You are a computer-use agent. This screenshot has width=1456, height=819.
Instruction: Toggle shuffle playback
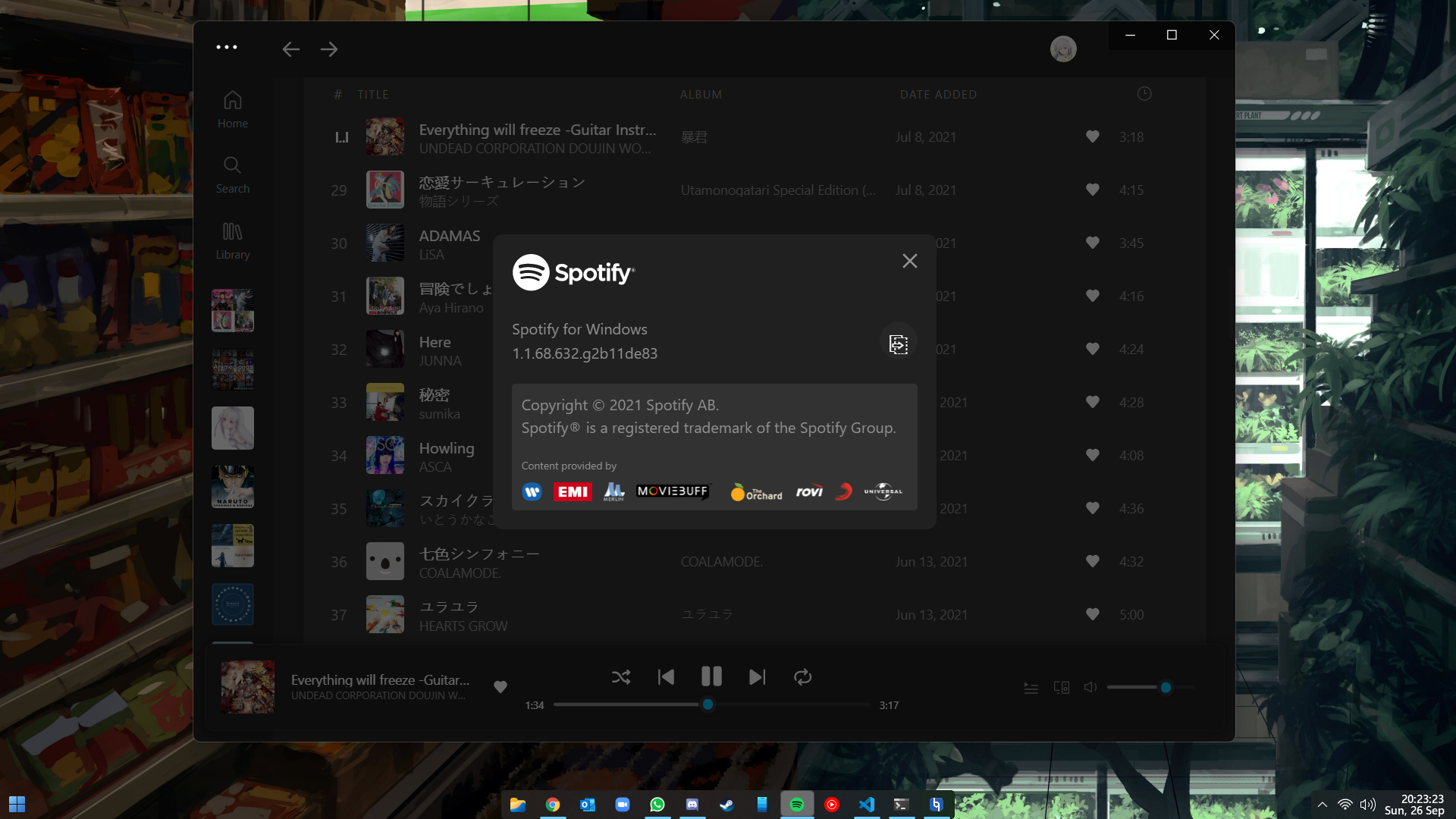620,677
